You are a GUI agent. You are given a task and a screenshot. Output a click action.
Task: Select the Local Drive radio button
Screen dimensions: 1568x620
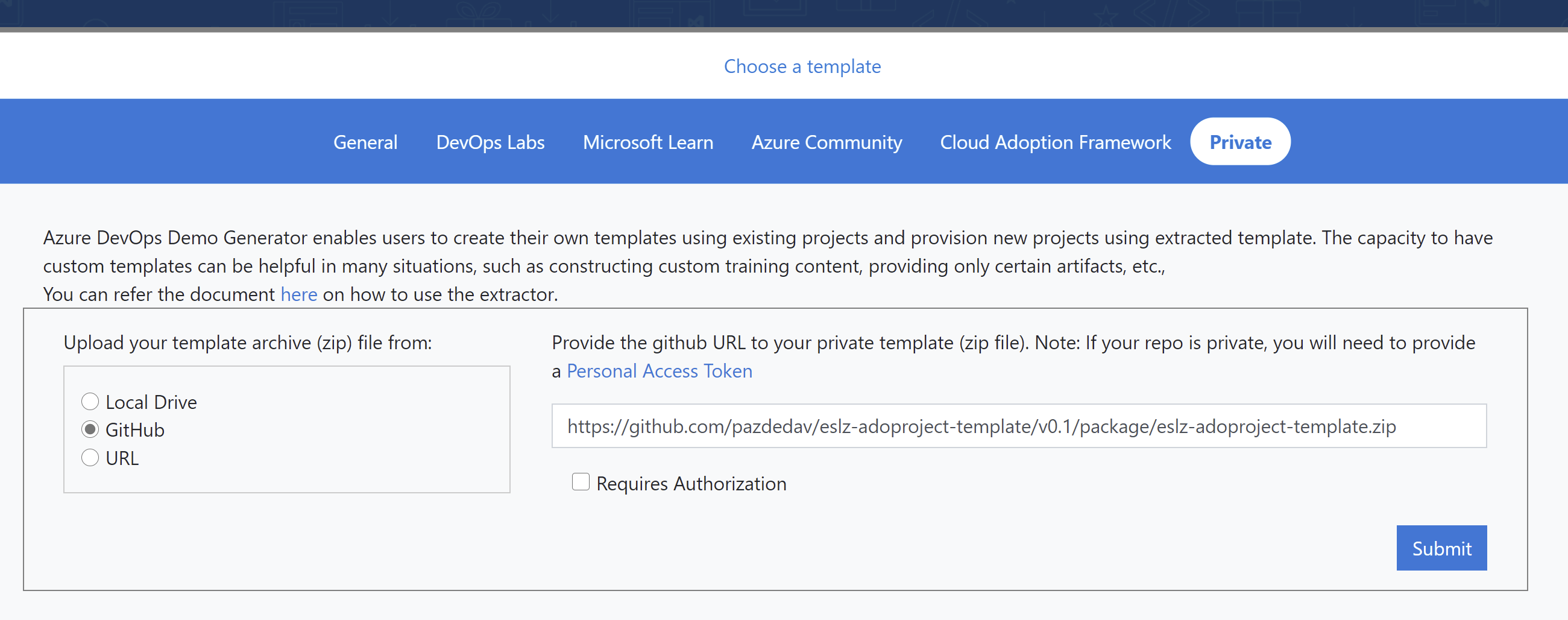point(90,402)
